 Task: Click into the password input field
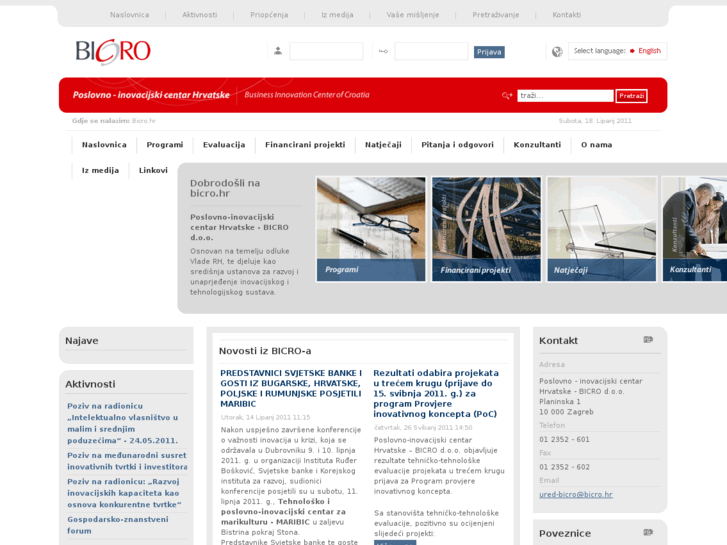pyautogui.click(x=431, y=51)
